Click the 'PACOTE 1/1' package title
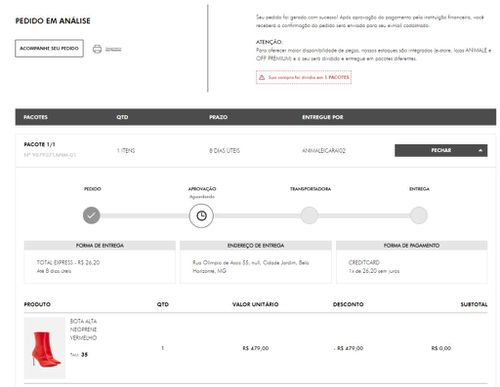This screenshot has width=500, height=387. (39, 144)
